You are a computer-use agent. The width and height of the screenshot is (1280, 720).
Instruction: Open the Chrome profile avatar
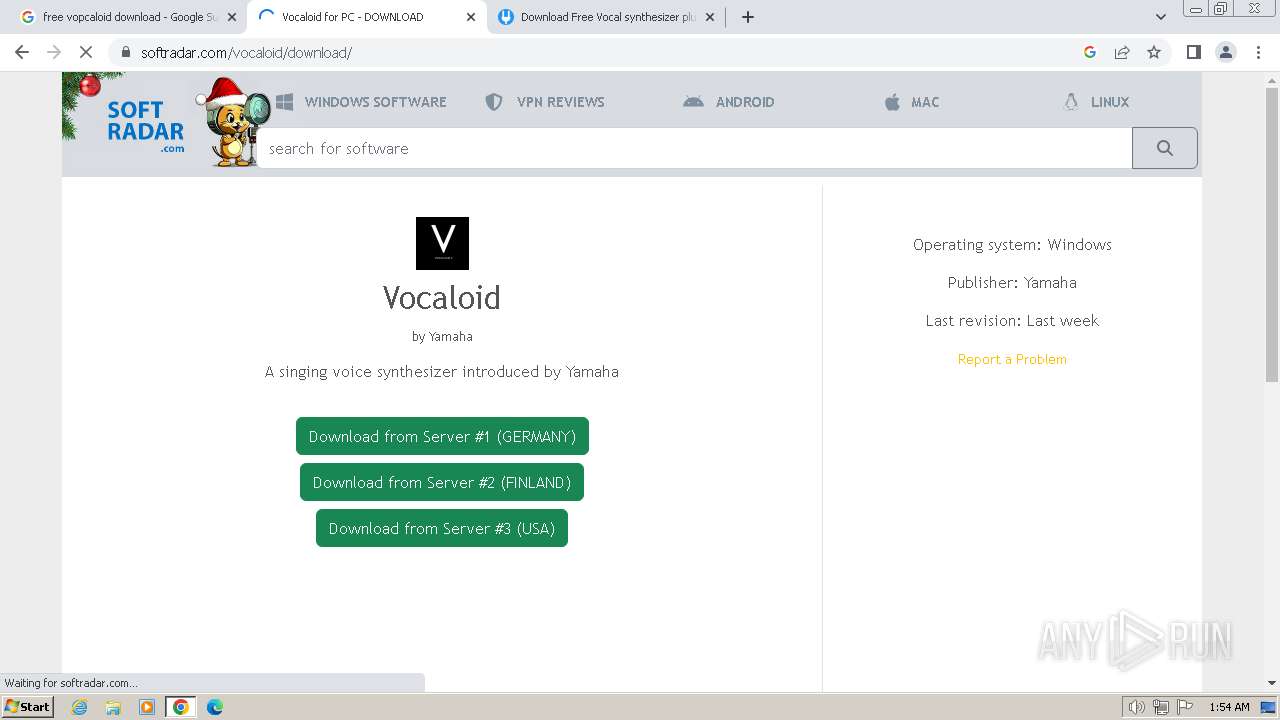coord(1226,52)
